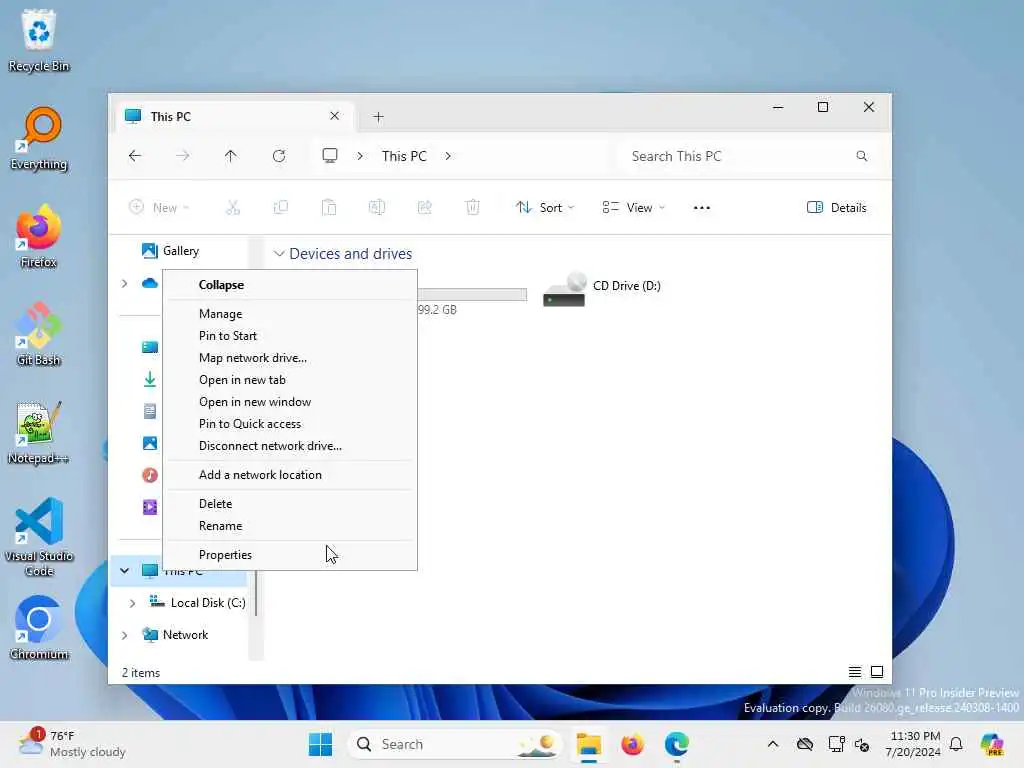1024x768 pixels.
Task: Choose Manage in context menu
Action: tap(290, 314)
